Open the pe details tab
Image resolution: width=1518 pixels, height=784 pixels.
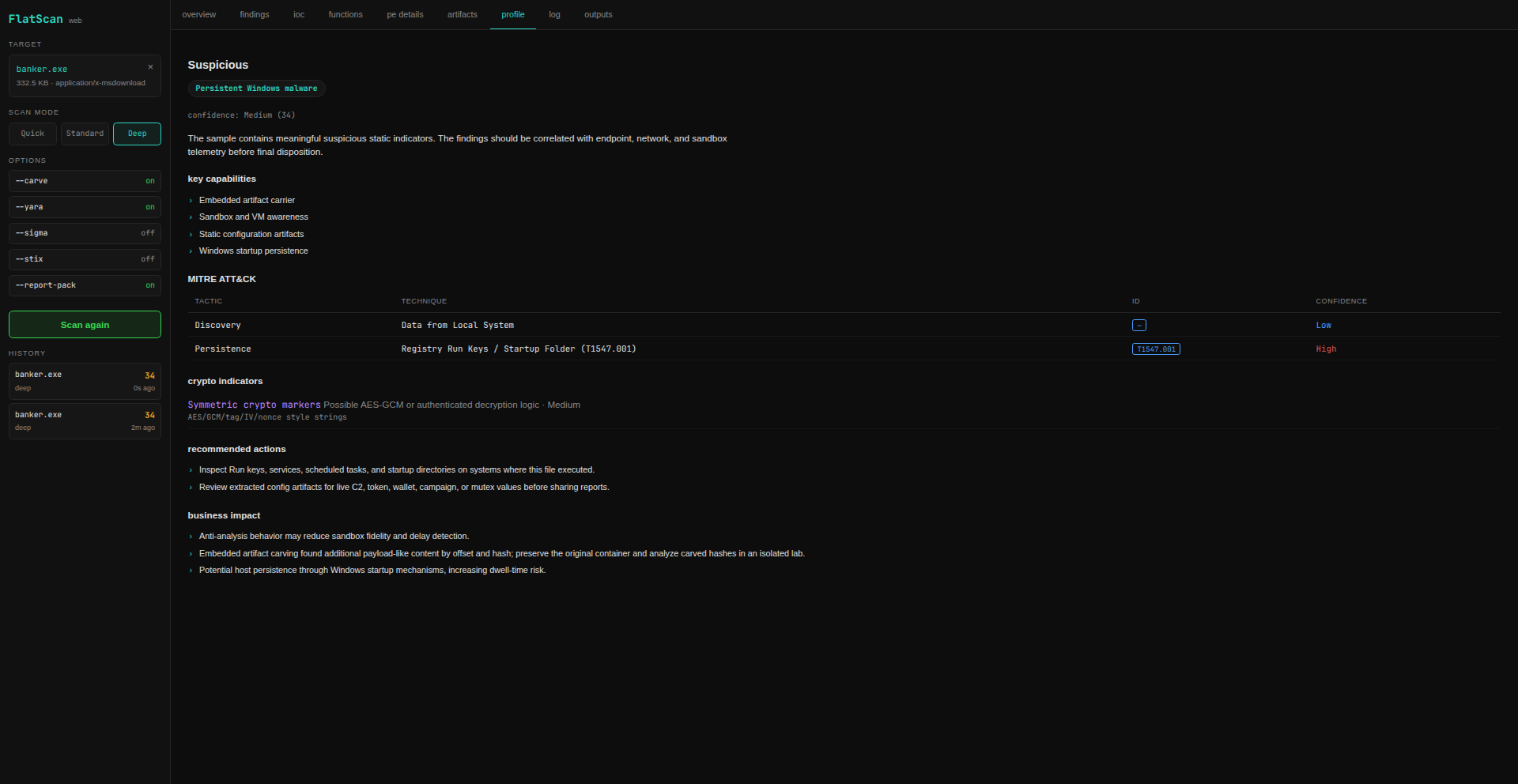tap(405, 14)
